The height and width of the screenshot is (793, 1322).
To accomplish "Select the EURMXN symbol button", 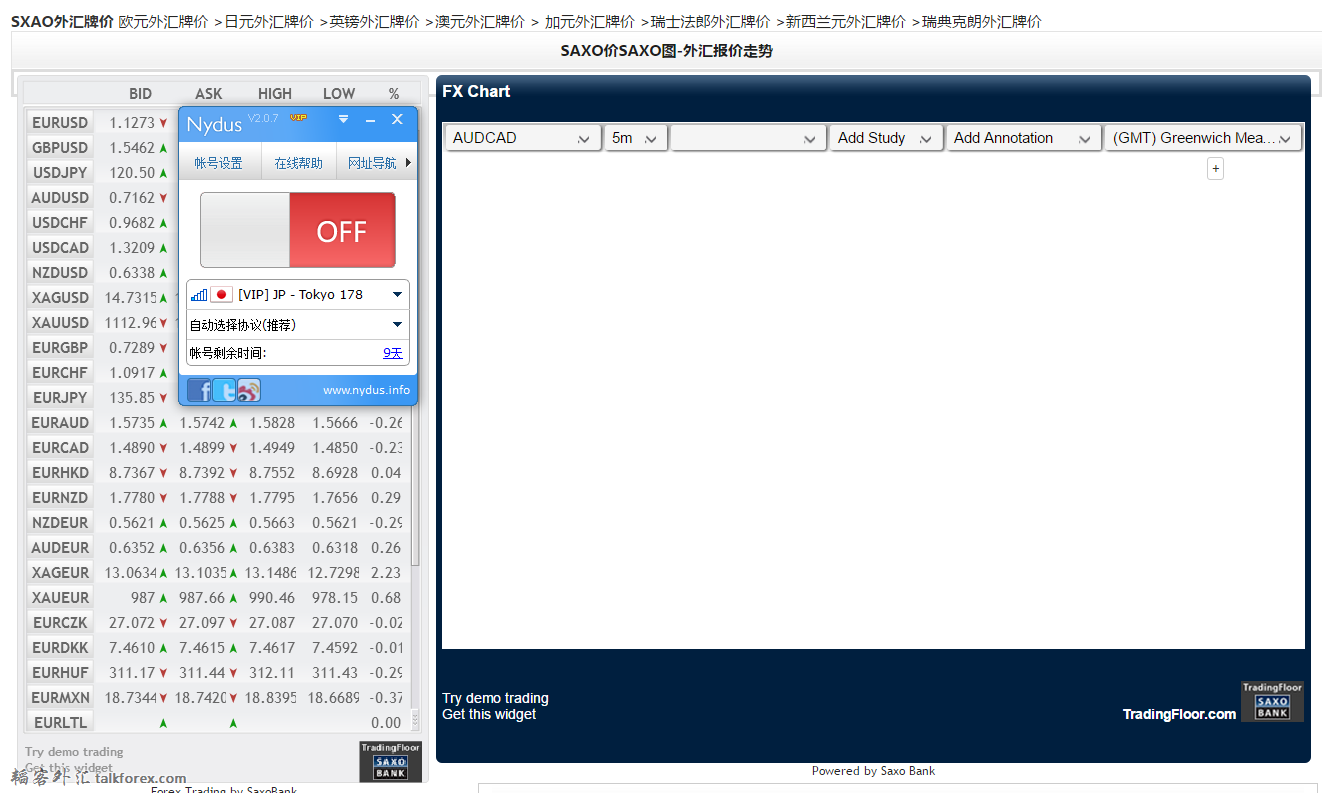I will pyautogui.click(x=60, y=697).
